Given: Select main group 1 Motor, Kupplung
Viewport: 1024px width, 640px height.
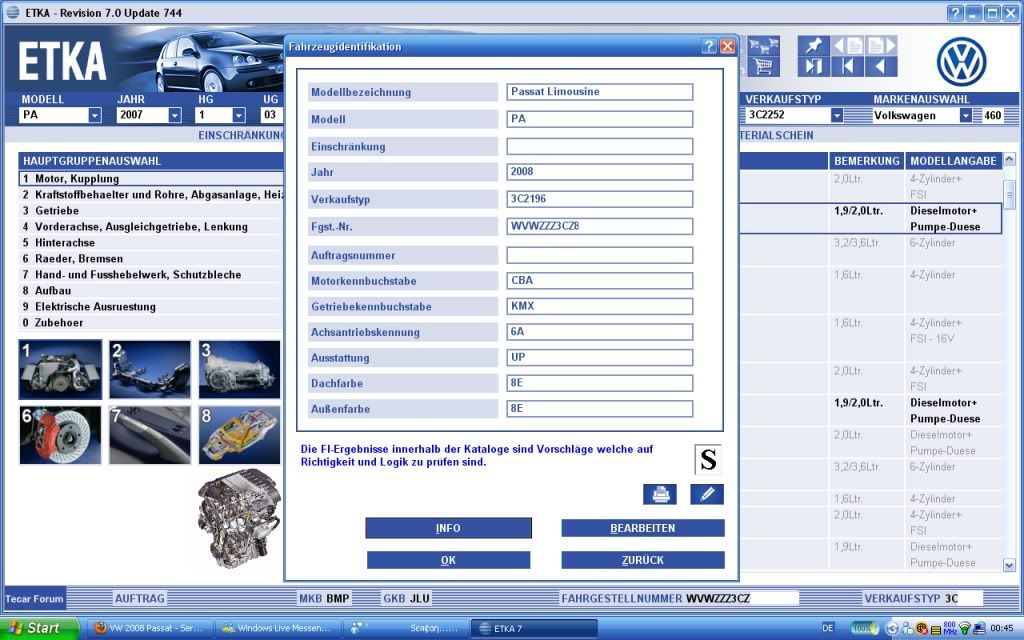Looking at the screenshot, I should coord(151,178).
